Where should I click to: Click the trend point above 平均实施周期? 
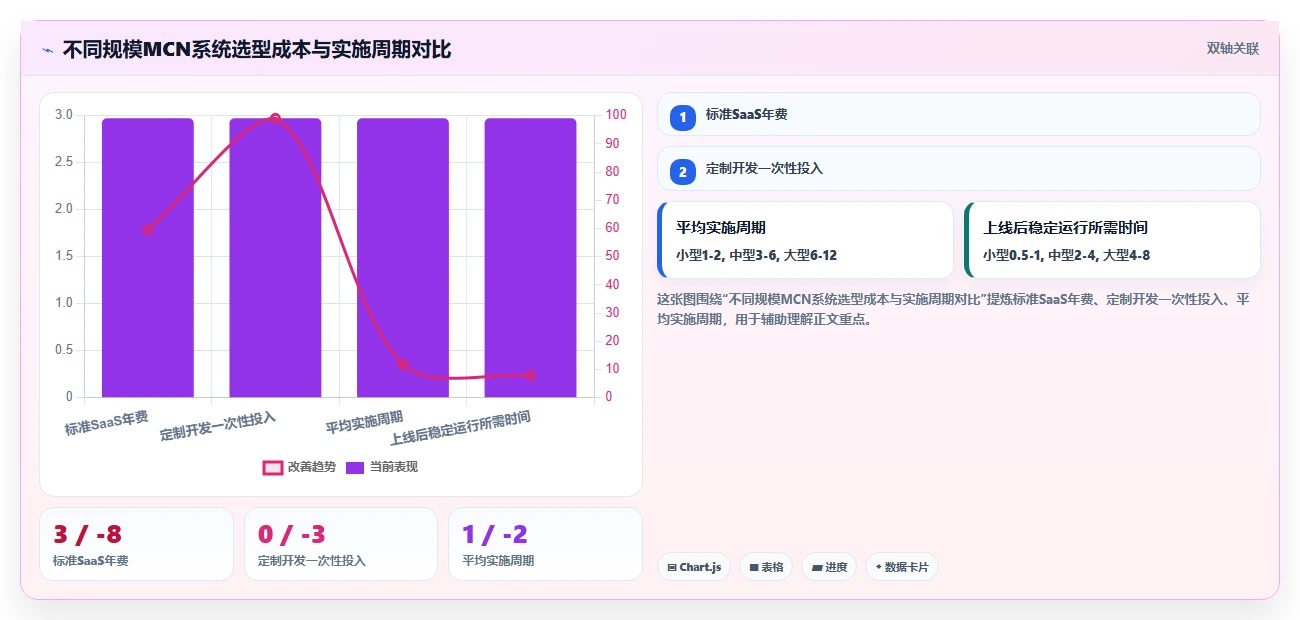pos(403,364)
